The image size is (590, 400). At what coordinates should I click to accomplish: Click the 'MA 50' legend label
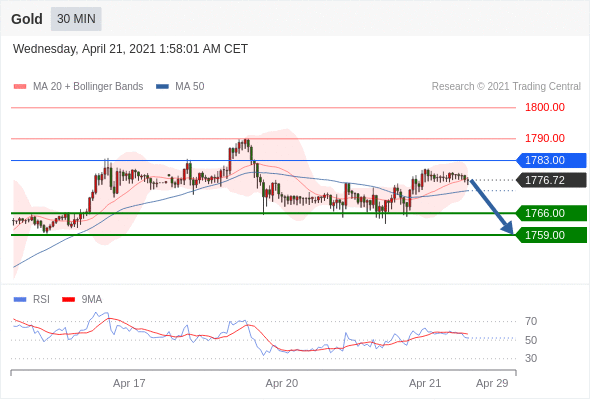190,87
